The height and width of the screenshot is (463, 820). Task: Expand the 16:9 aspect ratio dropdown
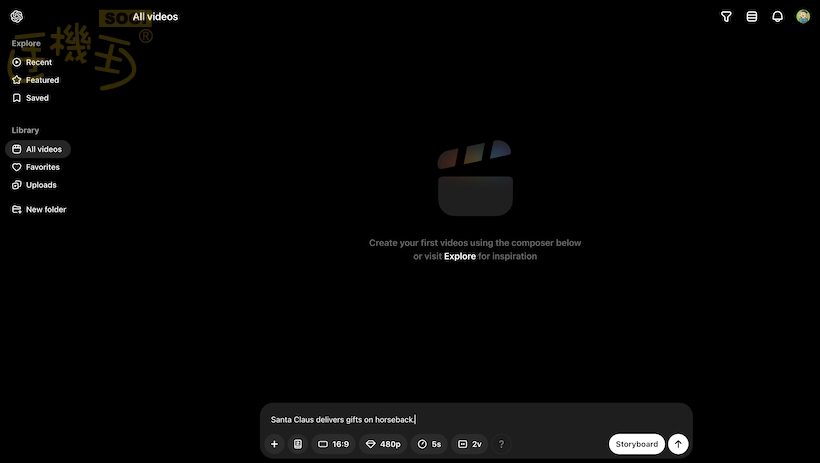(x=333, y=444)
